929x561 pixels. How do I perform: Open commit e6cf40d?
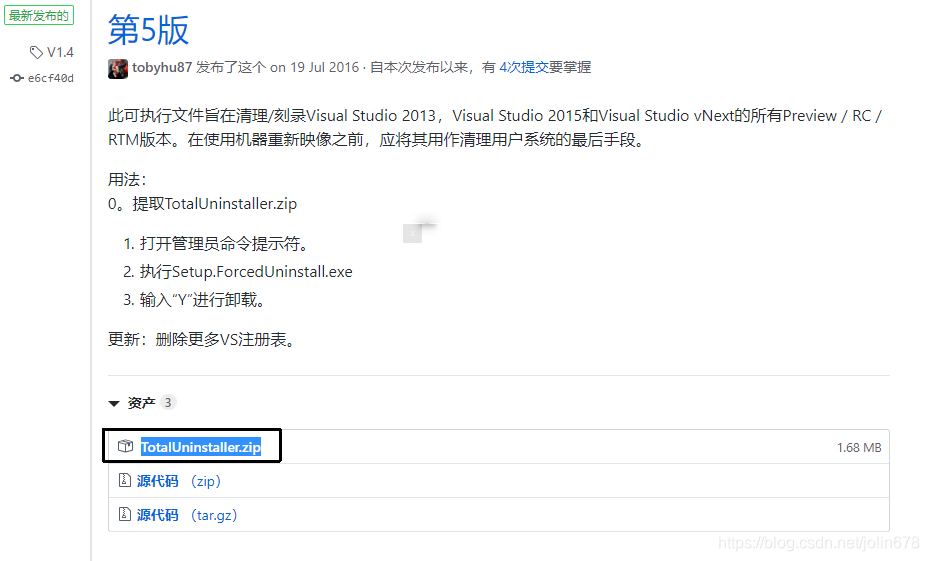[51, 78]
